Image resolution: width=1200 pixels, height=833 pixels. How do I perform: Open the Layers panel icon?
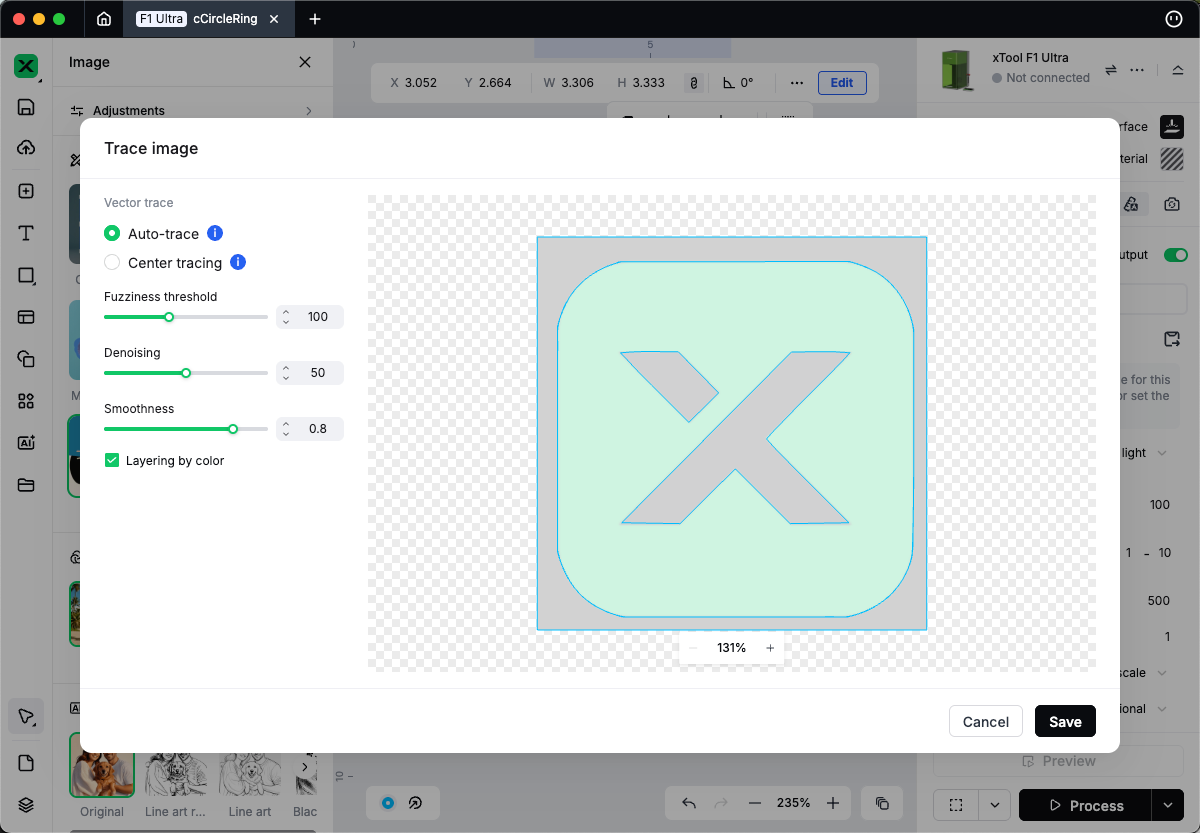pos(26,805)
